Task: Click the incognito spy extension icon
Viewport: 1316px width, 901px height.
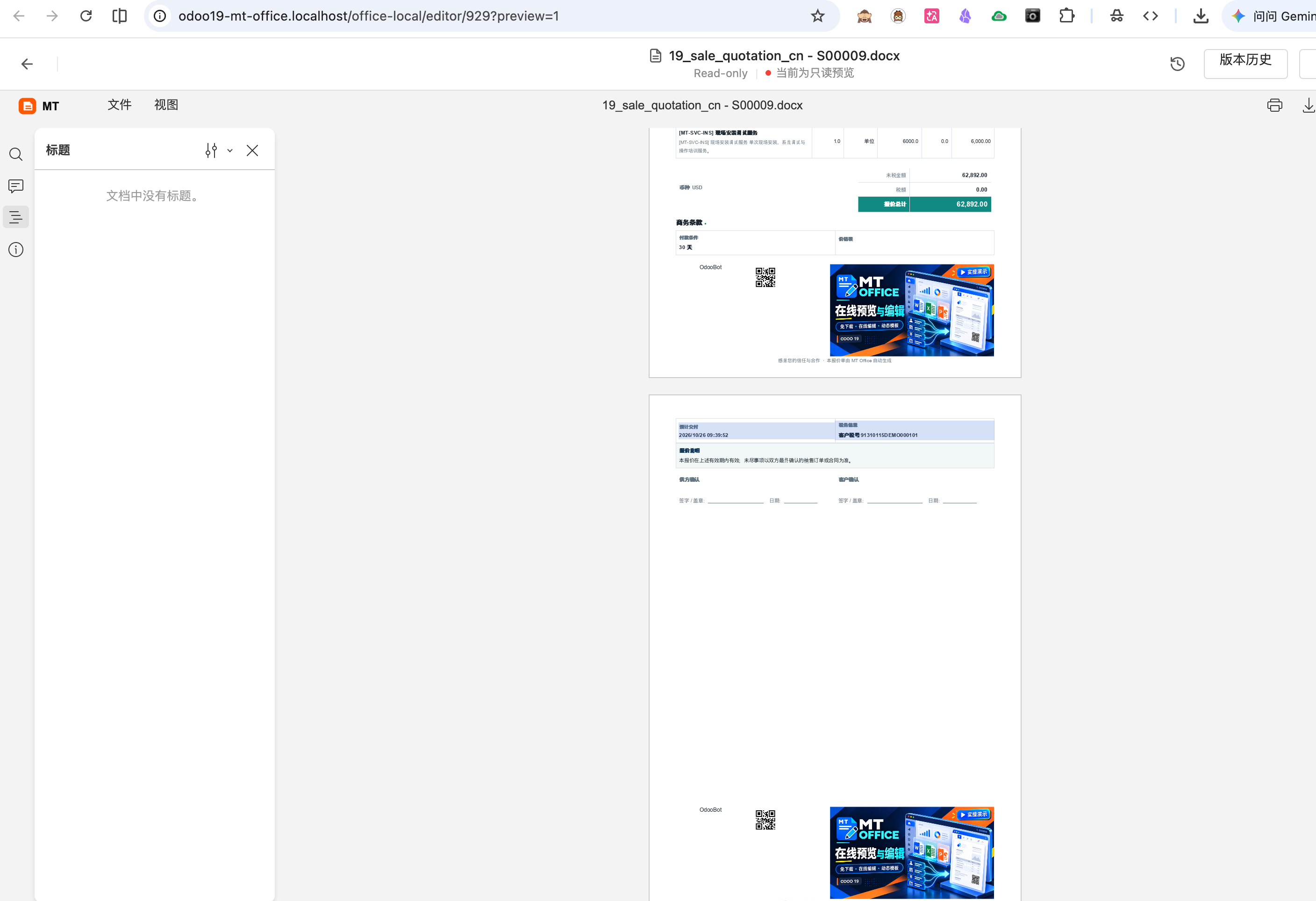Action: tap(1116, 16)
